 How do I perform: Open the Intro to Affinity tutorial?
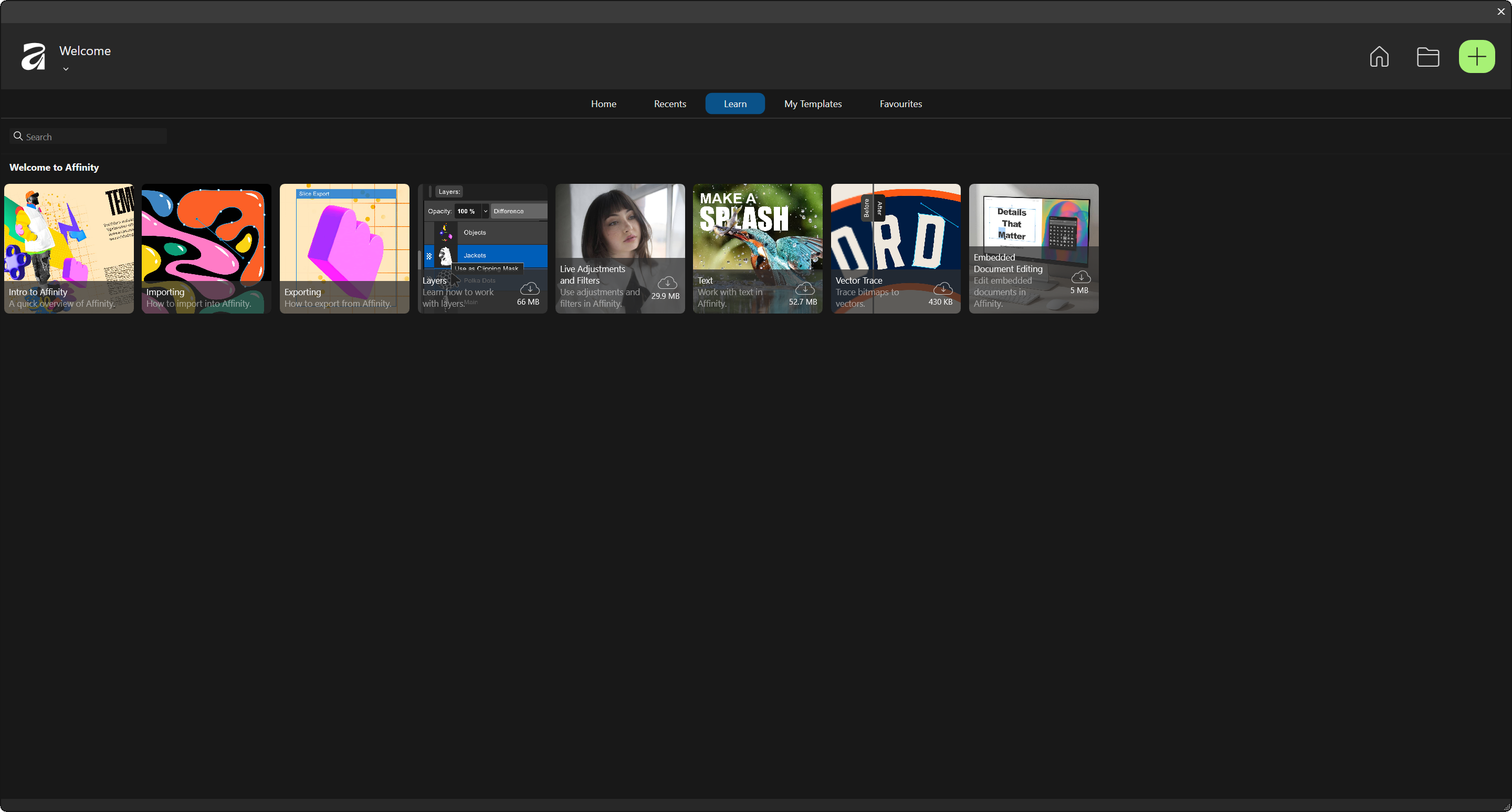coord(69,248)
